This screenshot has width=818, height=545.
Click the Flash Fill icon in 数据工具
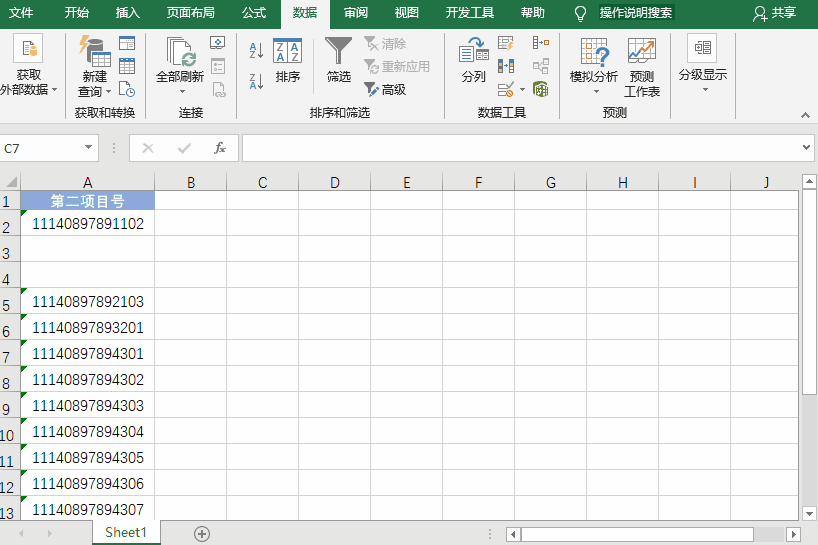pos(506,43)
